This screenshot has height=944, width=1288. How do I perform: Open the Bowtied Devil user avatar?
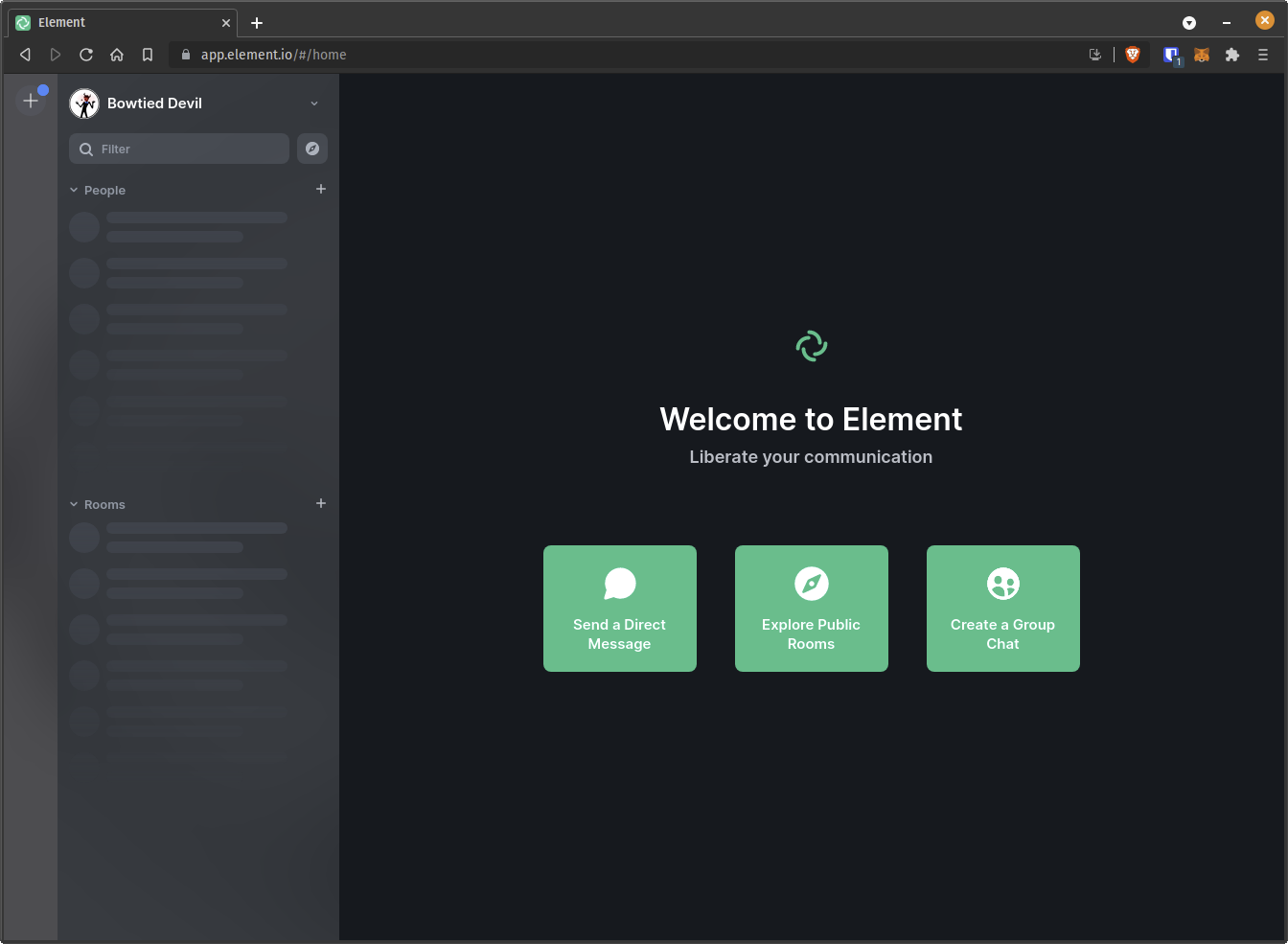click(x=84, y=104)
